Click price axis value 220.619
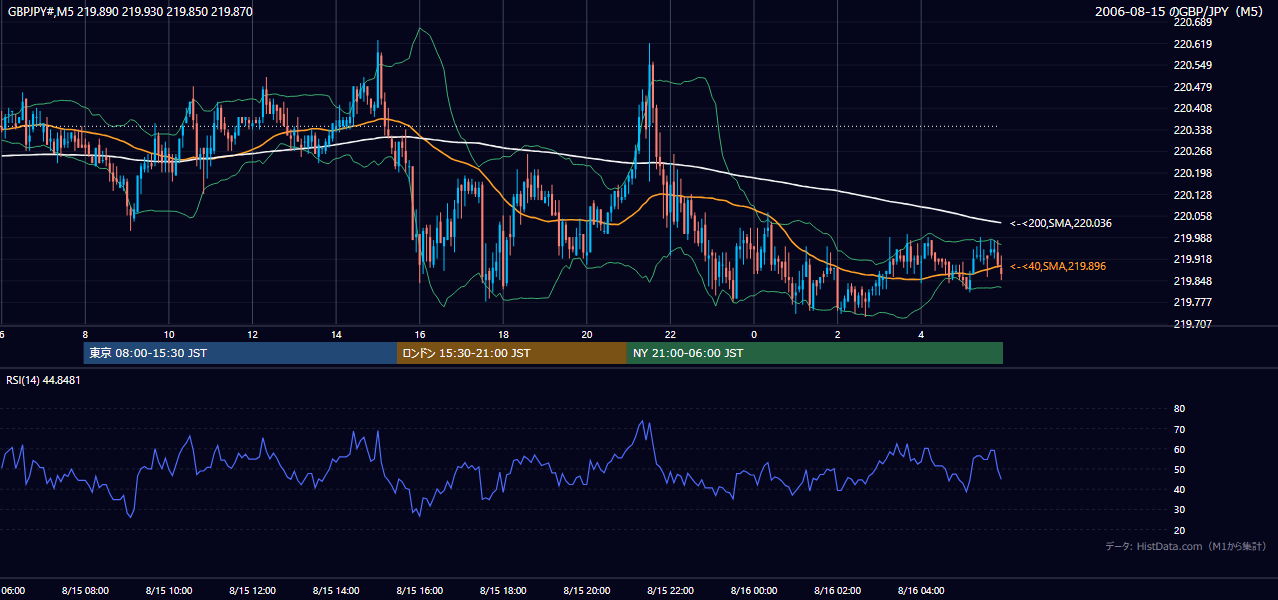The width and height of the screenshot is (1278, 600). (x=1192, y=44)
